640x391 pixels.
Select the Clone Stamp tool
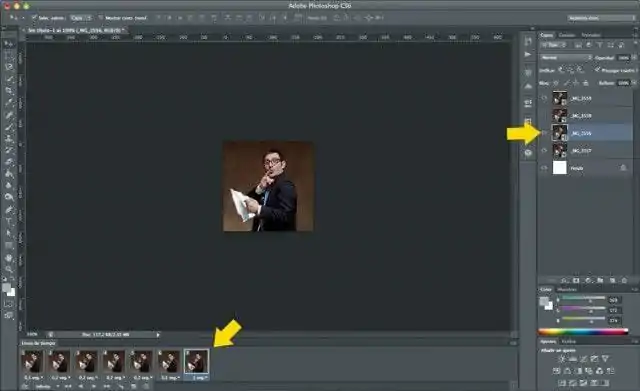click(x=9, y=139)
